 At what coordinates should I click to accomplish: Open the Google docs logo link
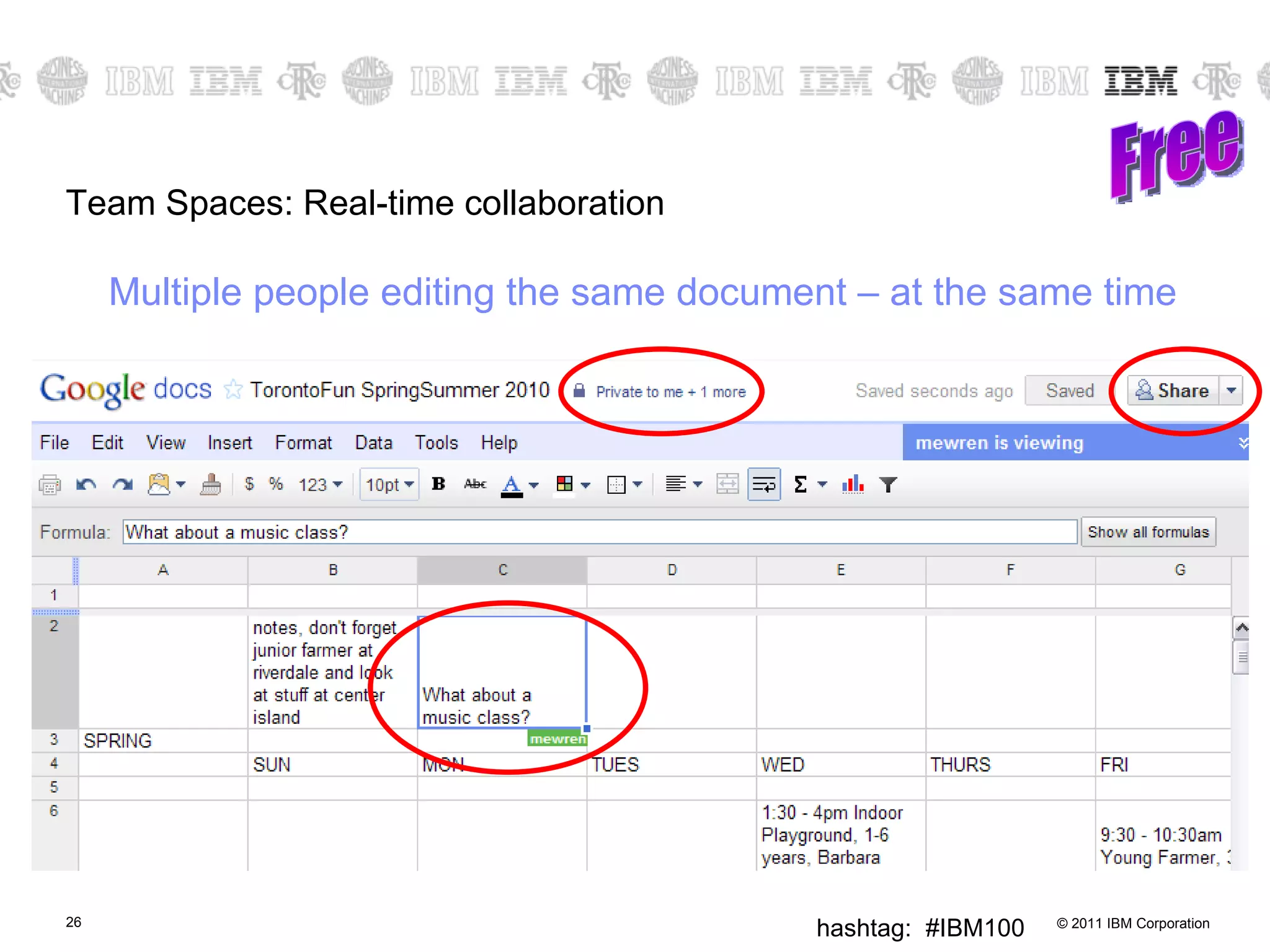(x=126, y=390)
